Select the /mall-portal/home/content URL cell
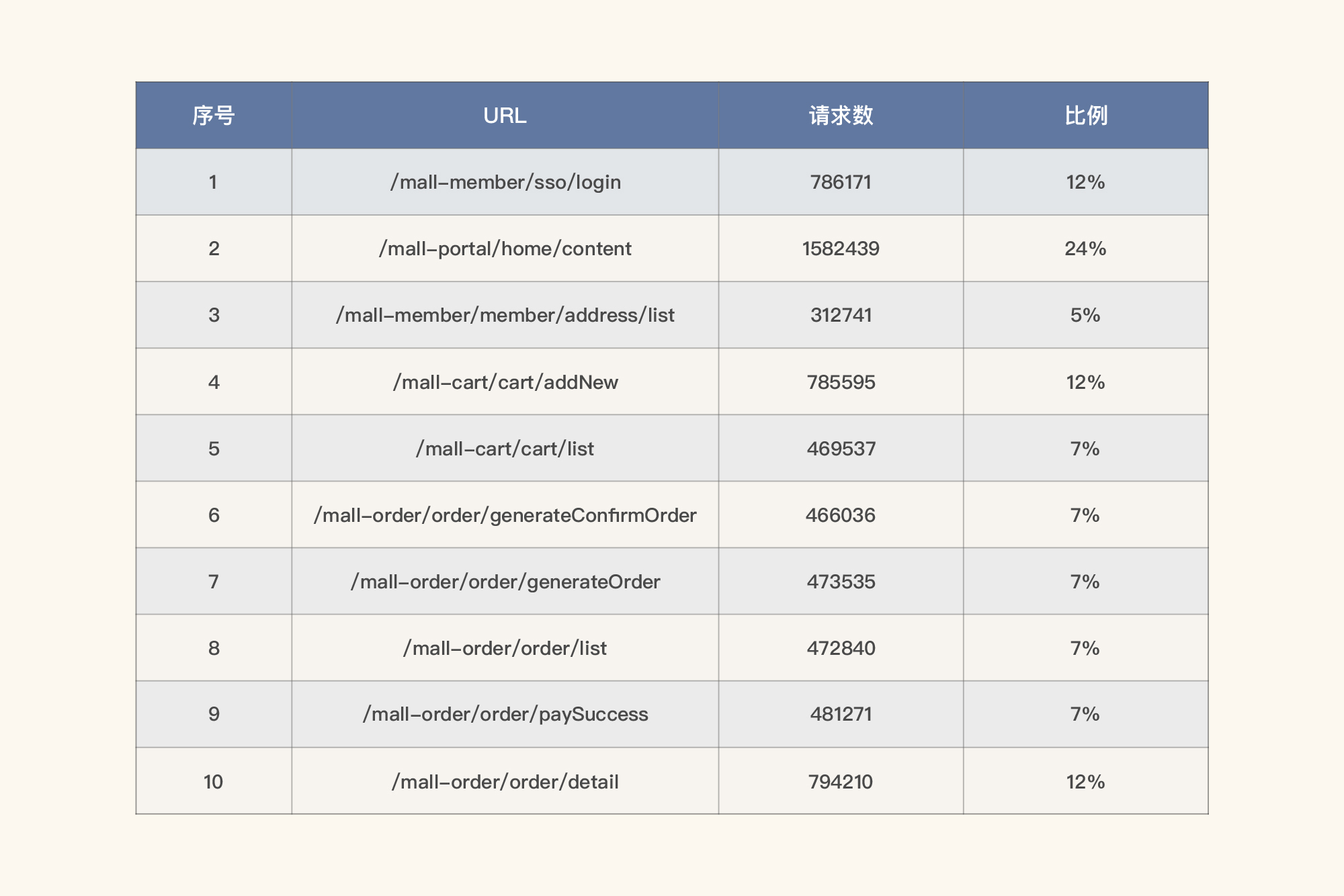 [x=505, y=249]
